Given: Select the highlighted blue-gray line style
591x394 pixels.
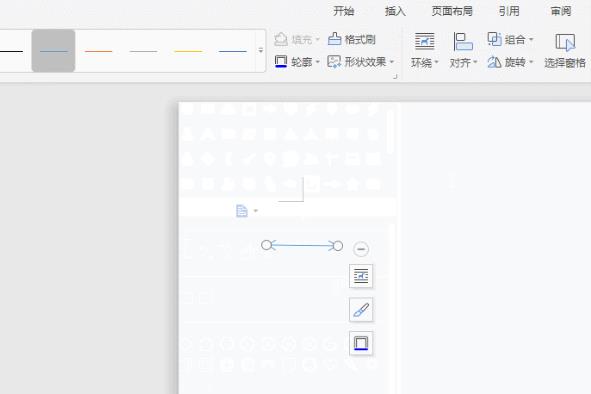Looking at the screenshot, I should pos(53,51).
